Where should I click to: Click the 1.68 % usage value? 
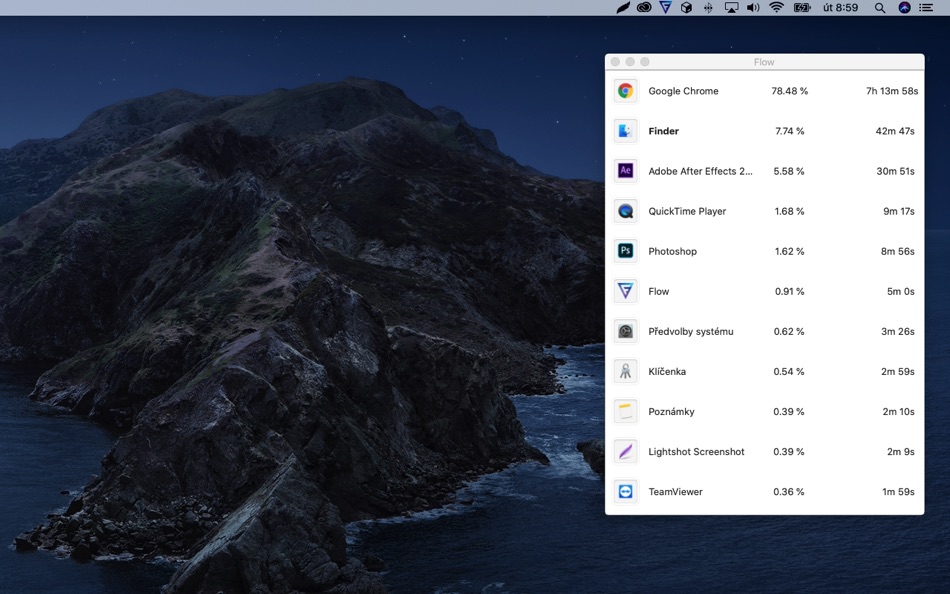tap(789, 211)
